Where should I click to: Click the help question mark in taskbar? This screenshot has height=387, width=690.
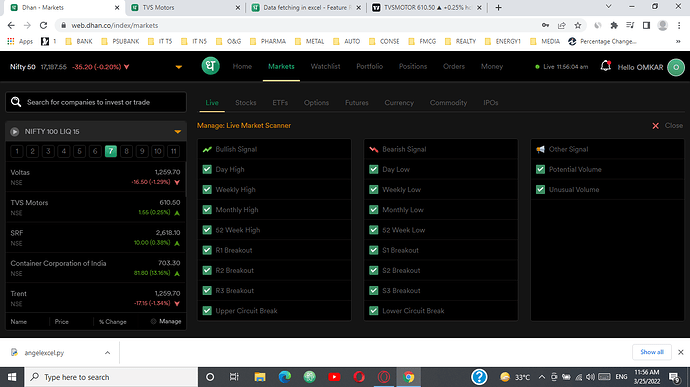click(x=479, y=377)
